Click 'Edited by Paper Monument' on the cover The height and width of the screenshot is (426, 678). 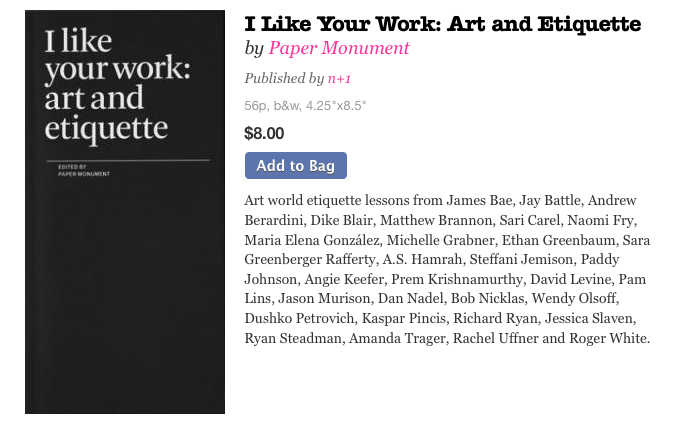(x=84, y=170)
